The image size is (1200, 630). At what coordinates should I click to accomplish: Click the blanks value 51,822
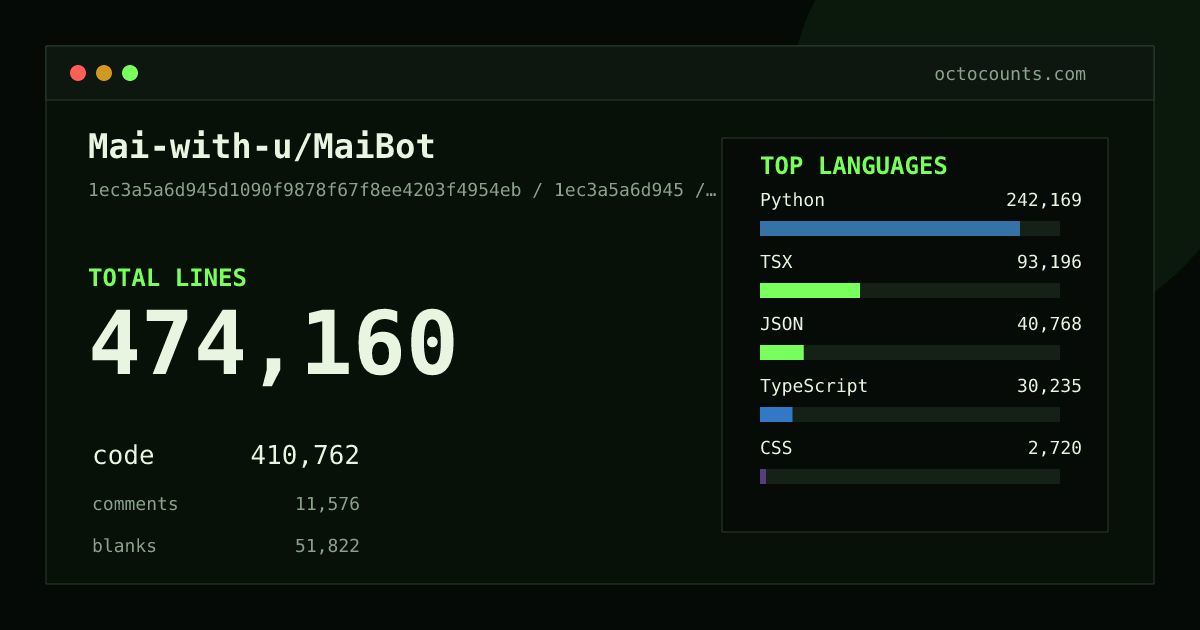click(x=327, y=546)
